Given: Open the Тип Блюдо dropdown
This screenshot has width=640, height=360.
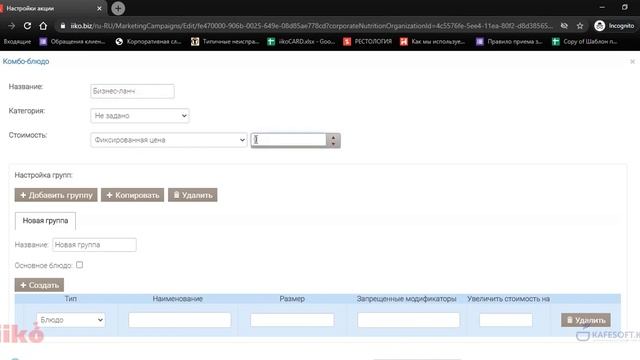Looking at the screenshot, I should click(71, 320).
